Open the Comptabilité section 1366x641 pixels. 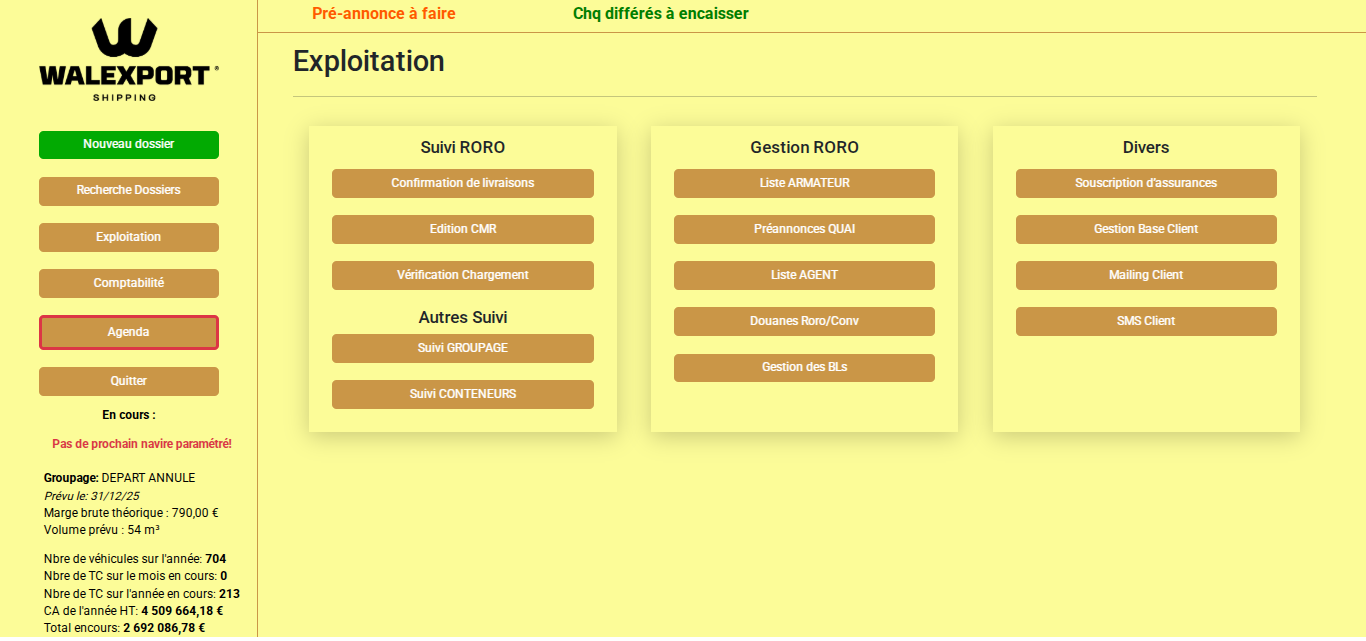pos(128,283)
